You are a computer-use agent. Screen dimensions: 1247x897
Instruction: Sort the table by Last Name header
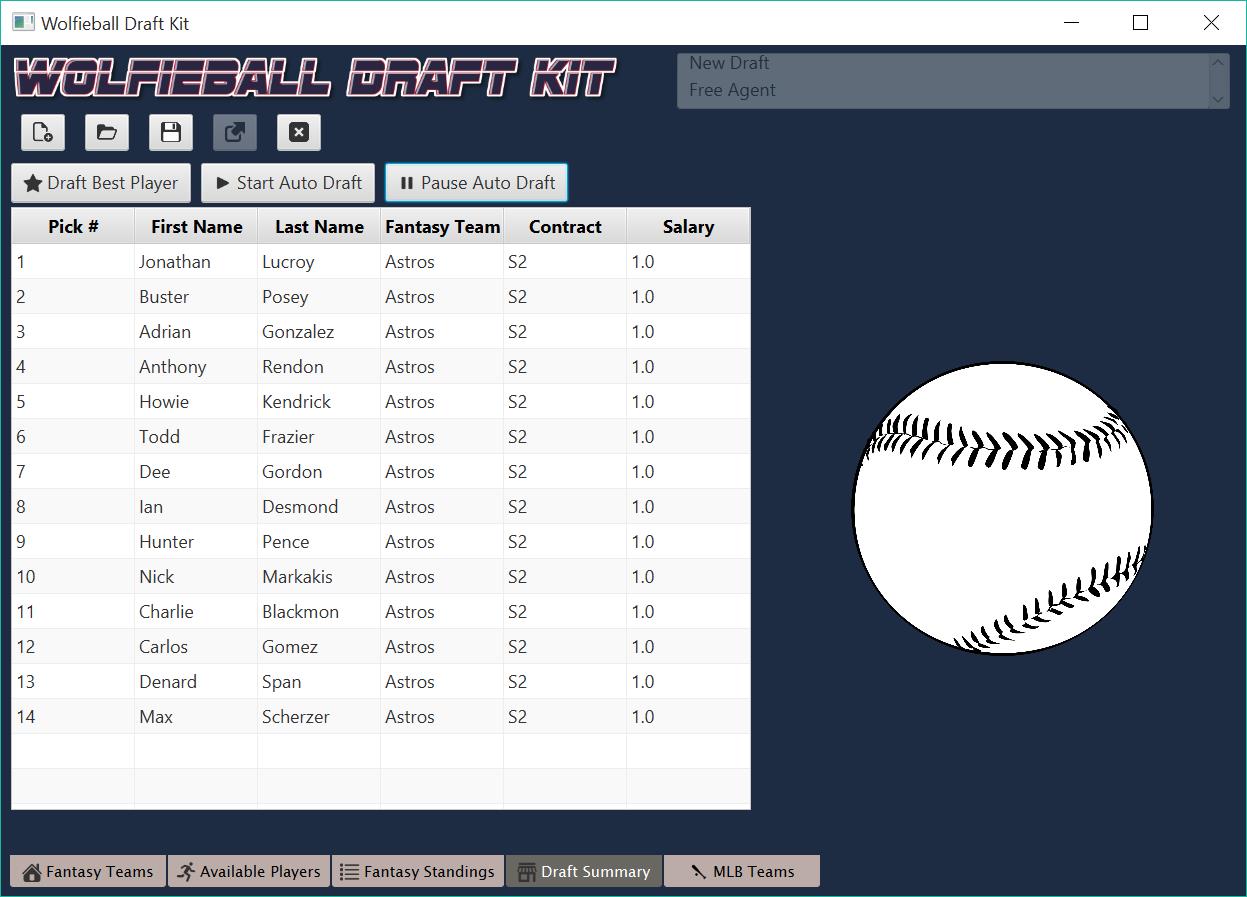pyautogui.click(x=317, y=226)
